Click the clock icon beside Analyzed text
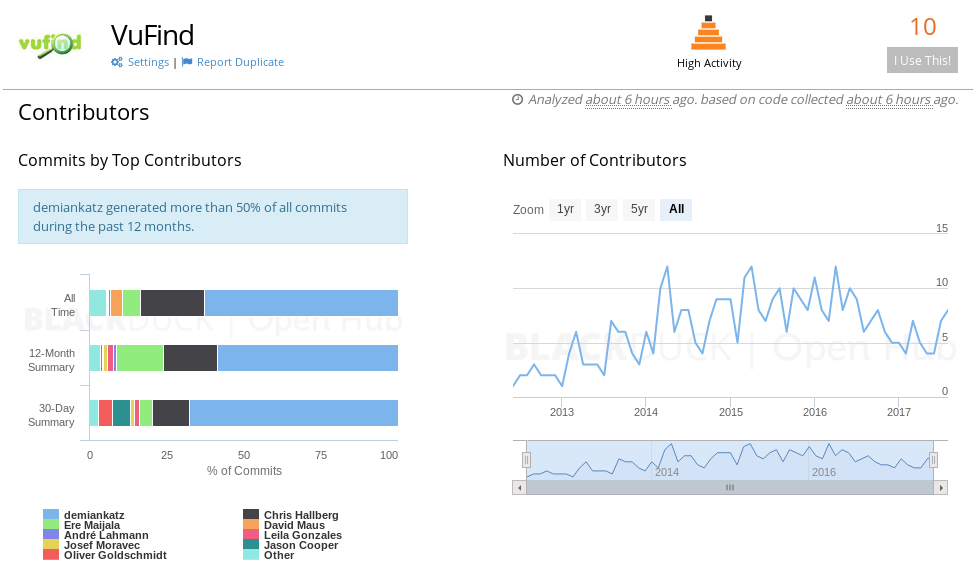 click(x=517, y=100)
